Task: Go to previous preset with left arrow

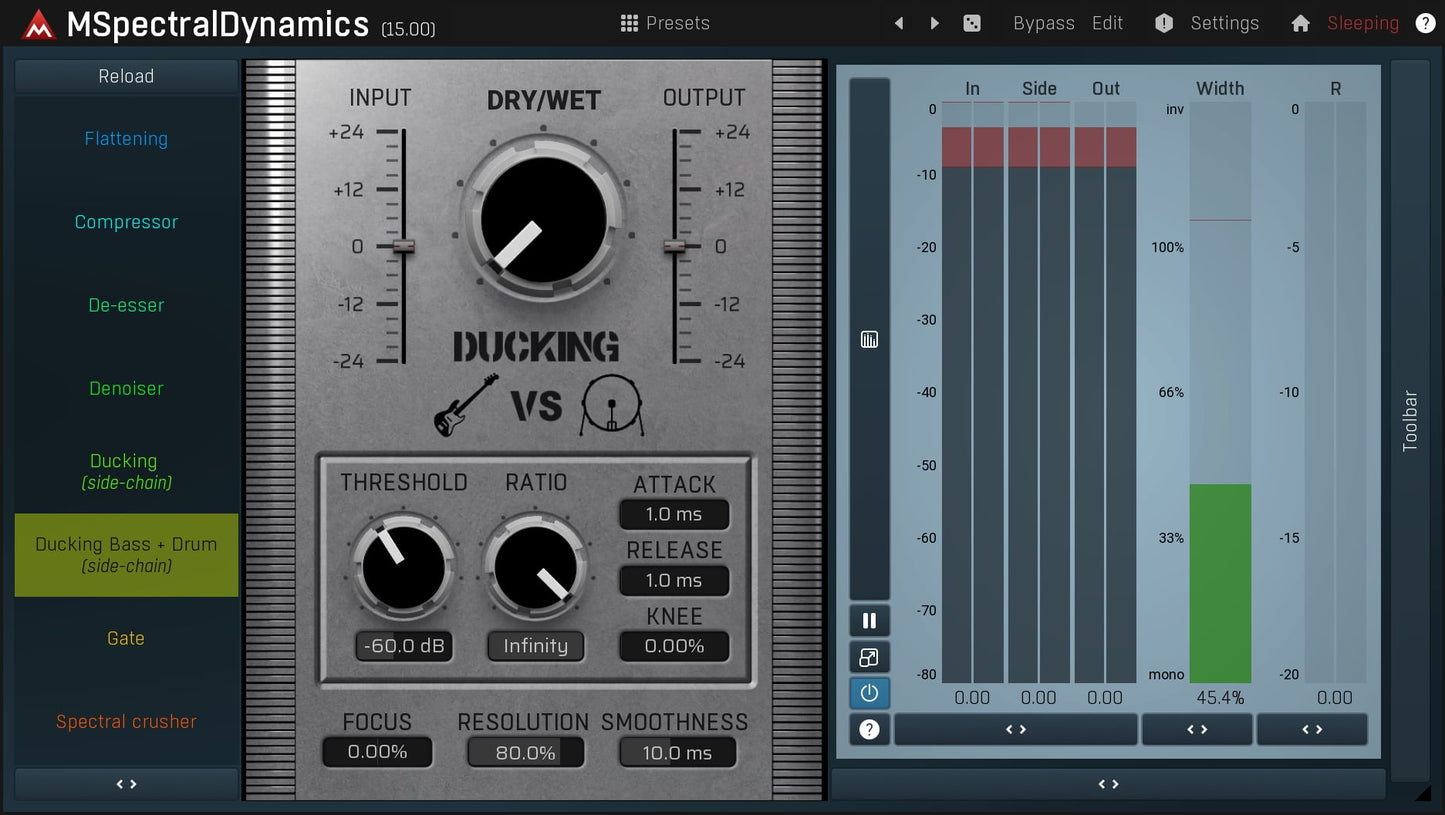Action: 898,22
